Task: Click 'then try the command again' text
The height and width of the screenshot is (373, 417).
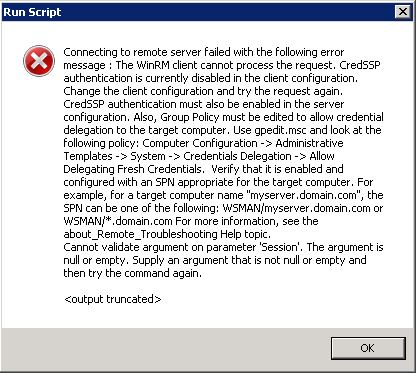Action: click(x=132, y=273)
